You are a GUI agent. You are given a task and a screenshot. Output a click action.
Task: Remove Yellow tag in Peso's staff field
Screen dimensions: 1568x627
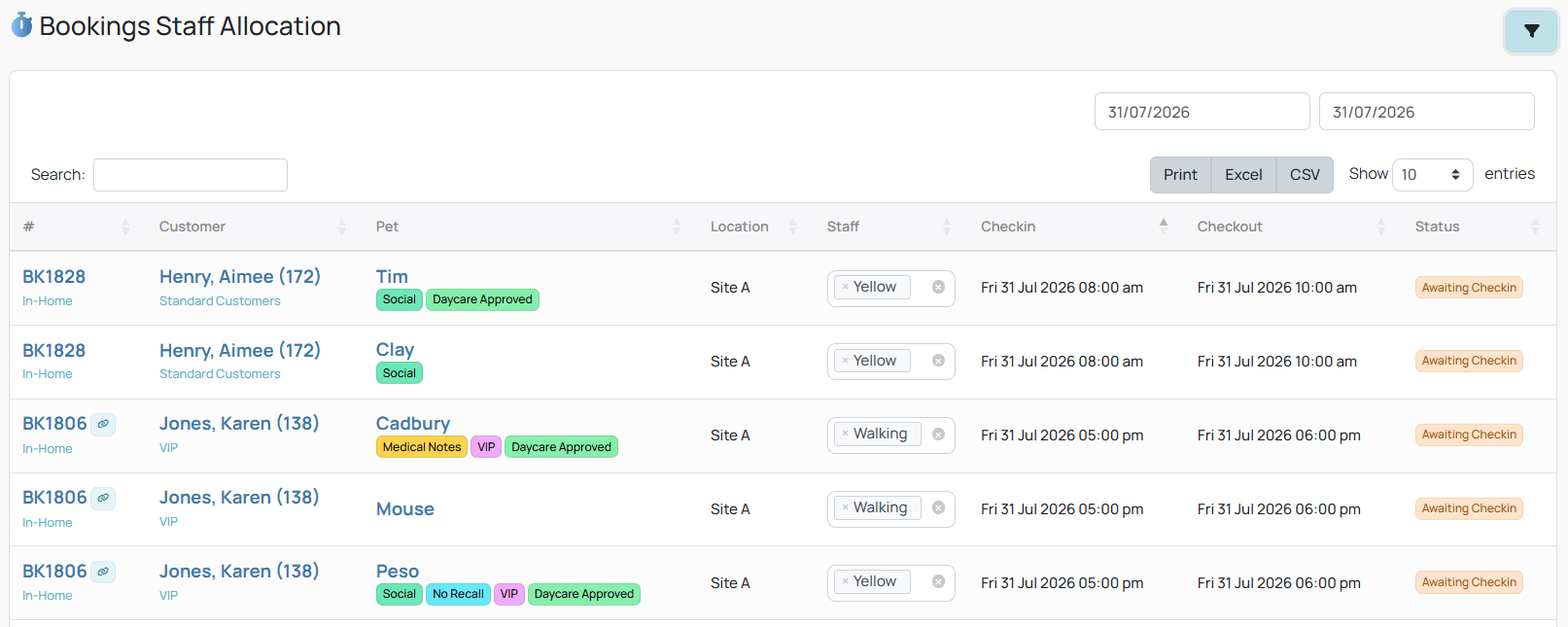point(846,581)
